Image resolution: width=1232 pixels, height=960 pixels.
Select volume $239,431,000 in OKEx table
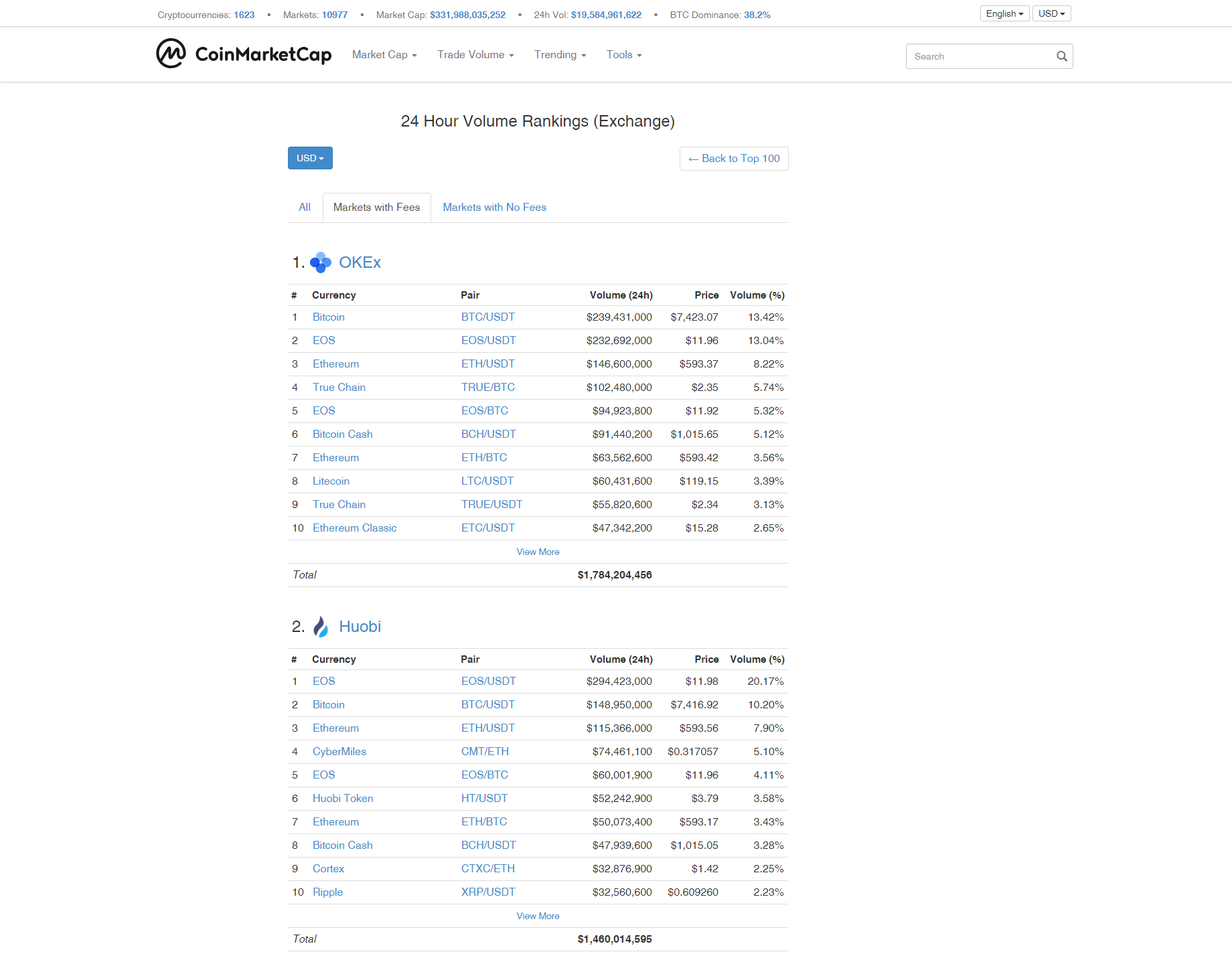tap(619, 317)
